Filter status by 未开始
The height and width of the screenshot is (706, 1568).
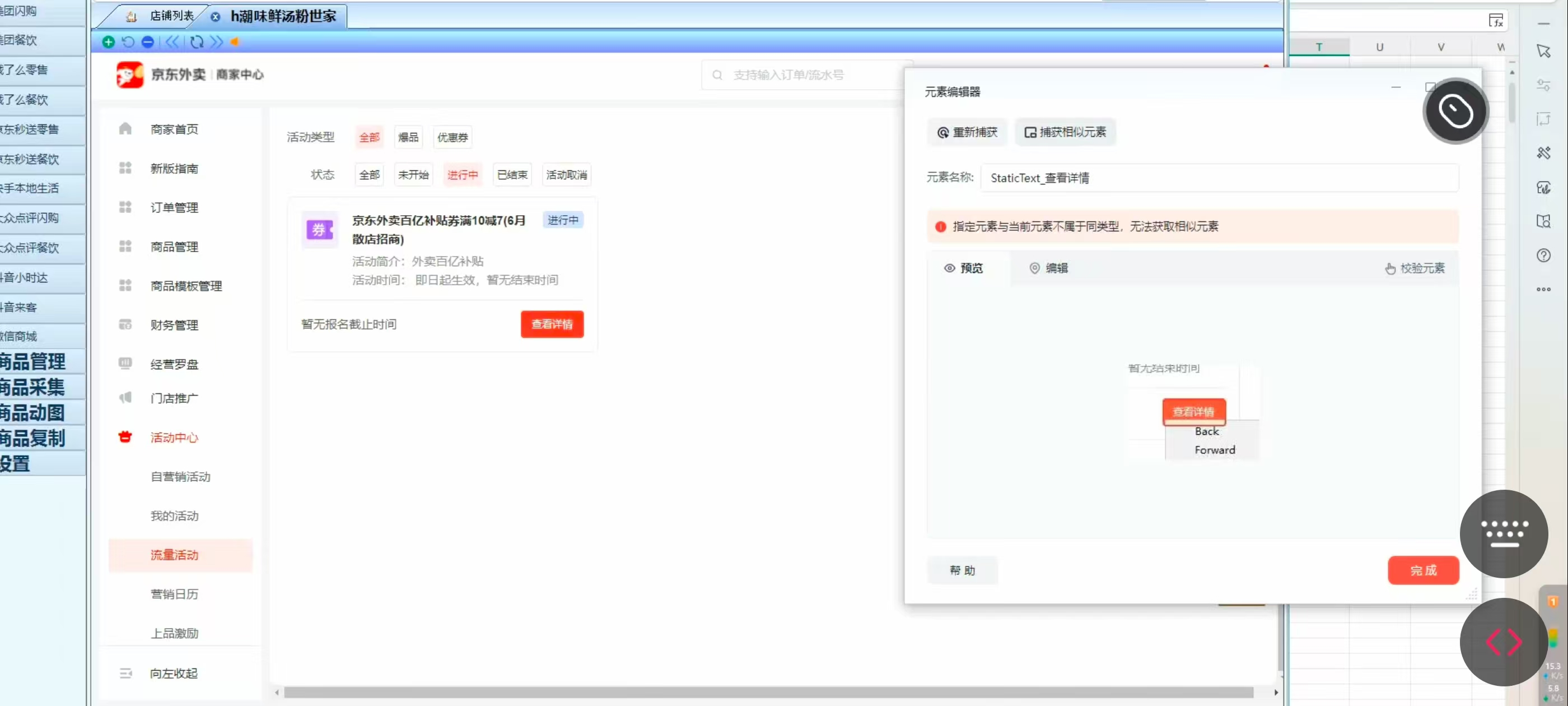(x=413, y=175)
